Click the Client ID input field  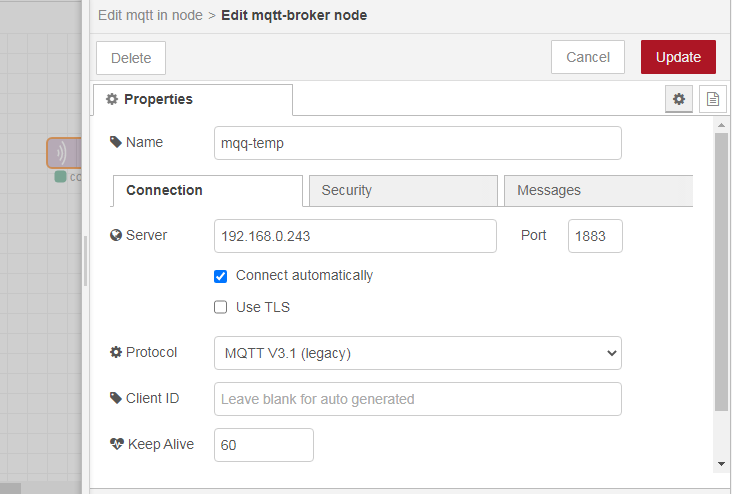417,399
